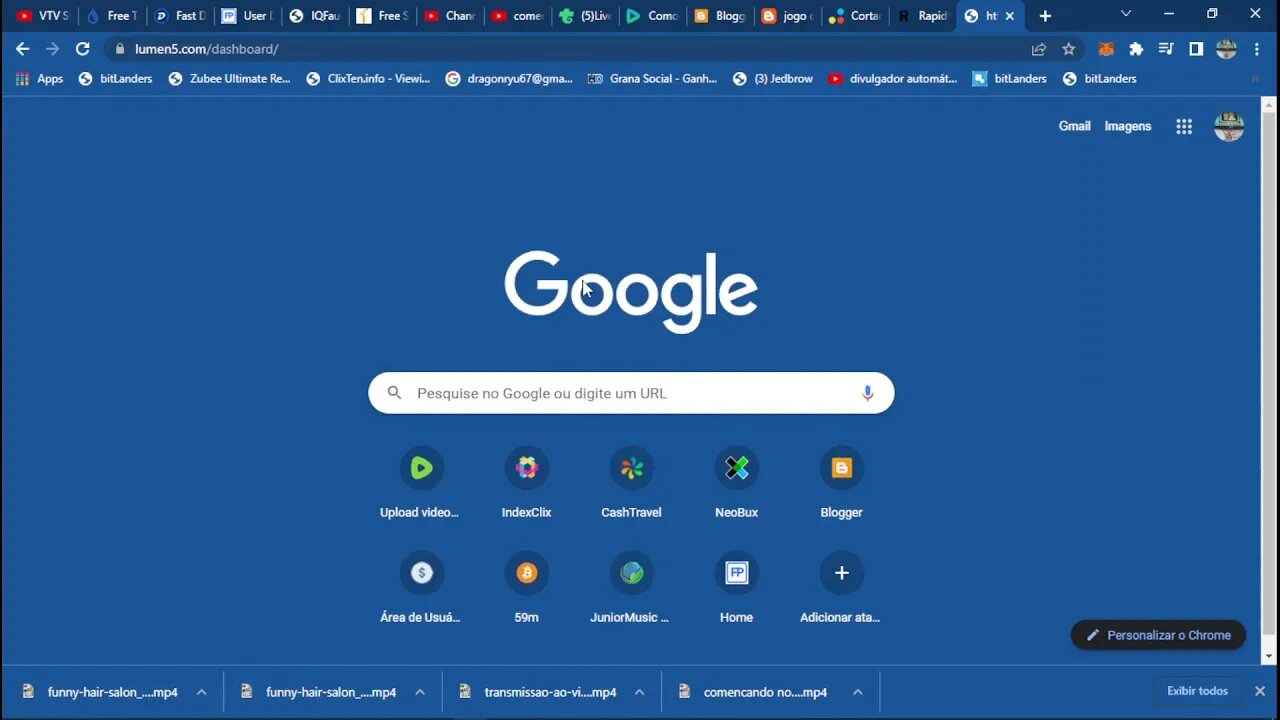Open the Zubee Ultimate Re... bookmark

229,78
